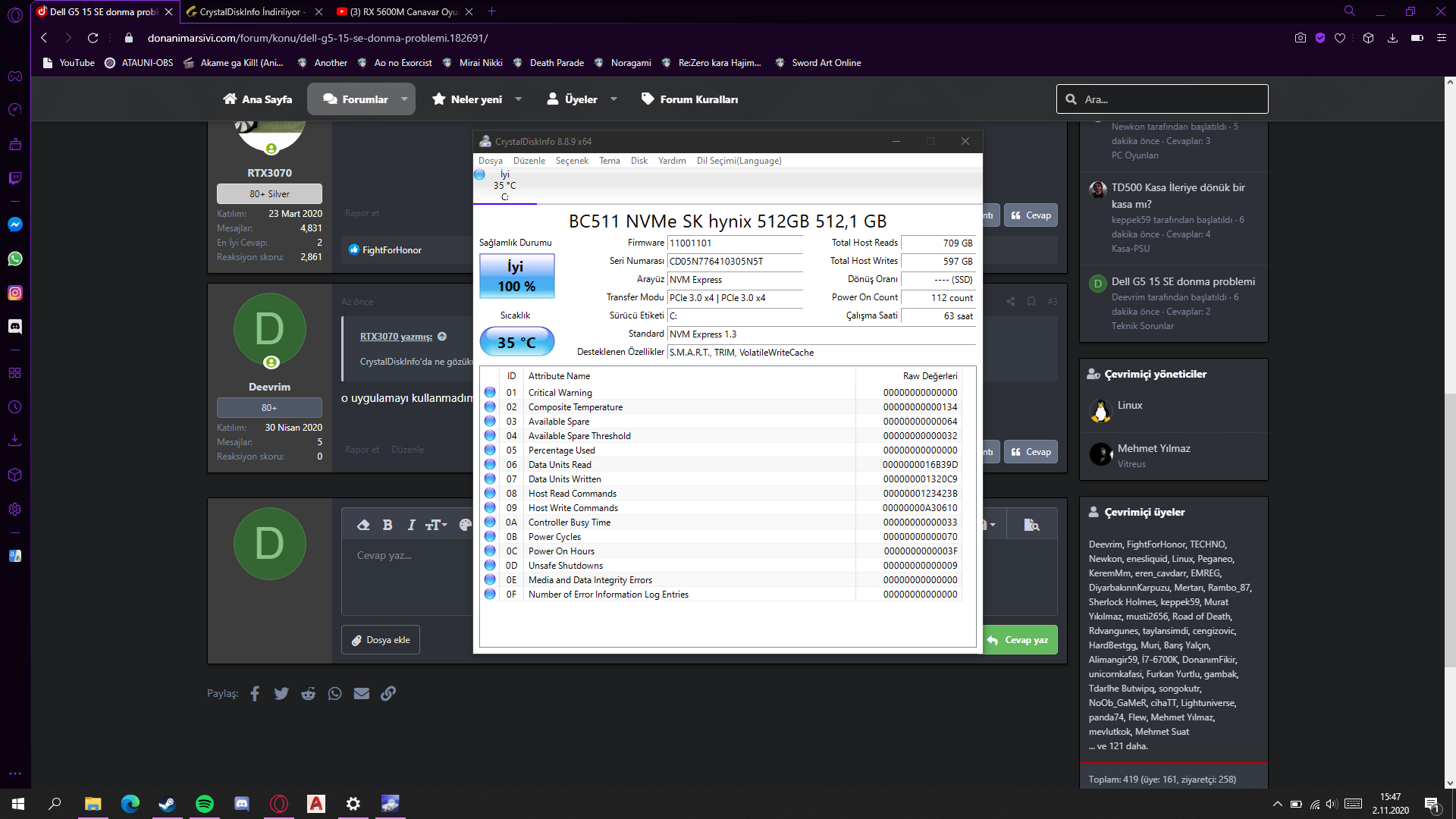Open the font size dropdown in editor

pos(436,525)
